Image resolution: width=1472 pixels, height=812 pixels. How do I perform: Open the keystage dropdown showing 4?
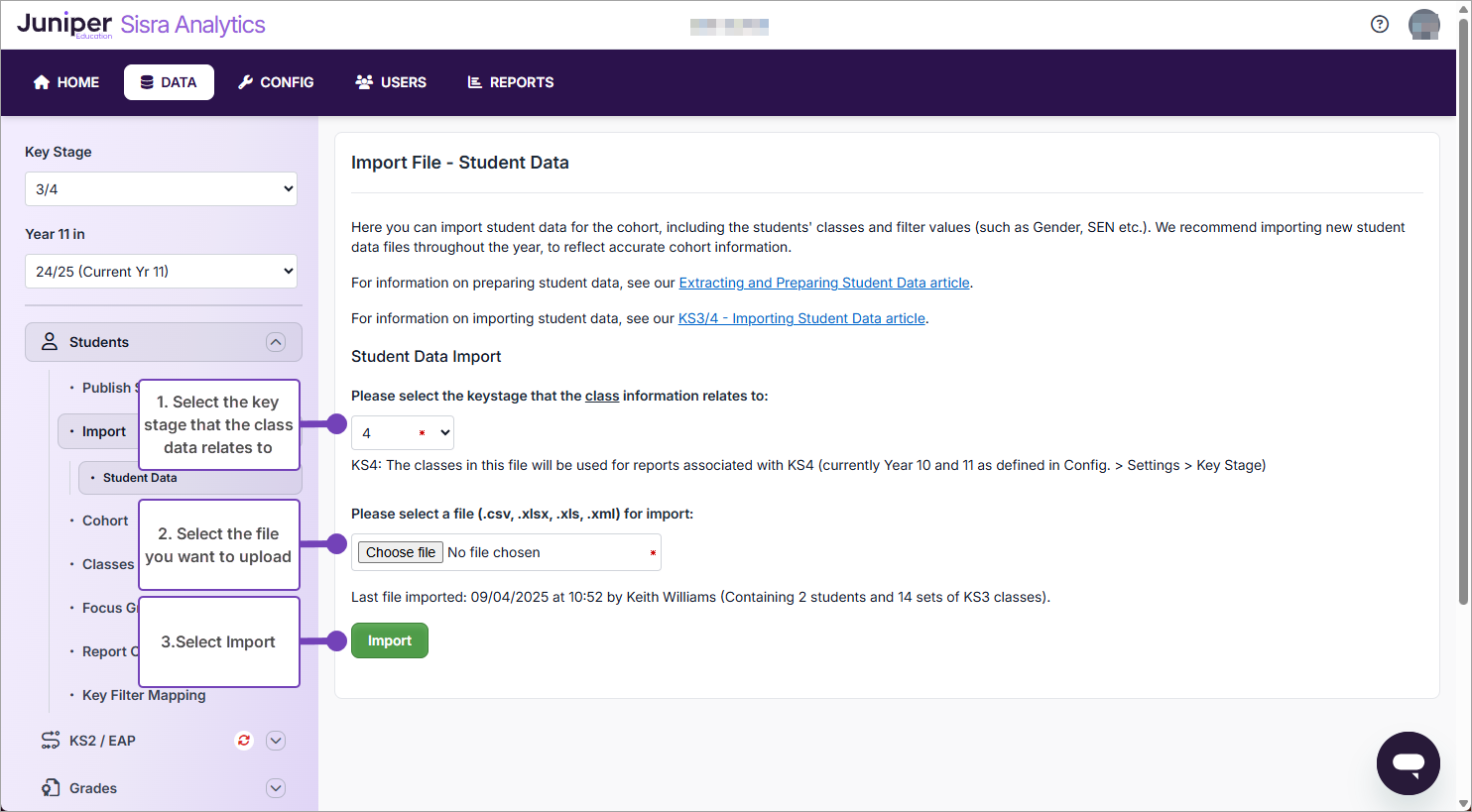[x=402, y=432]
